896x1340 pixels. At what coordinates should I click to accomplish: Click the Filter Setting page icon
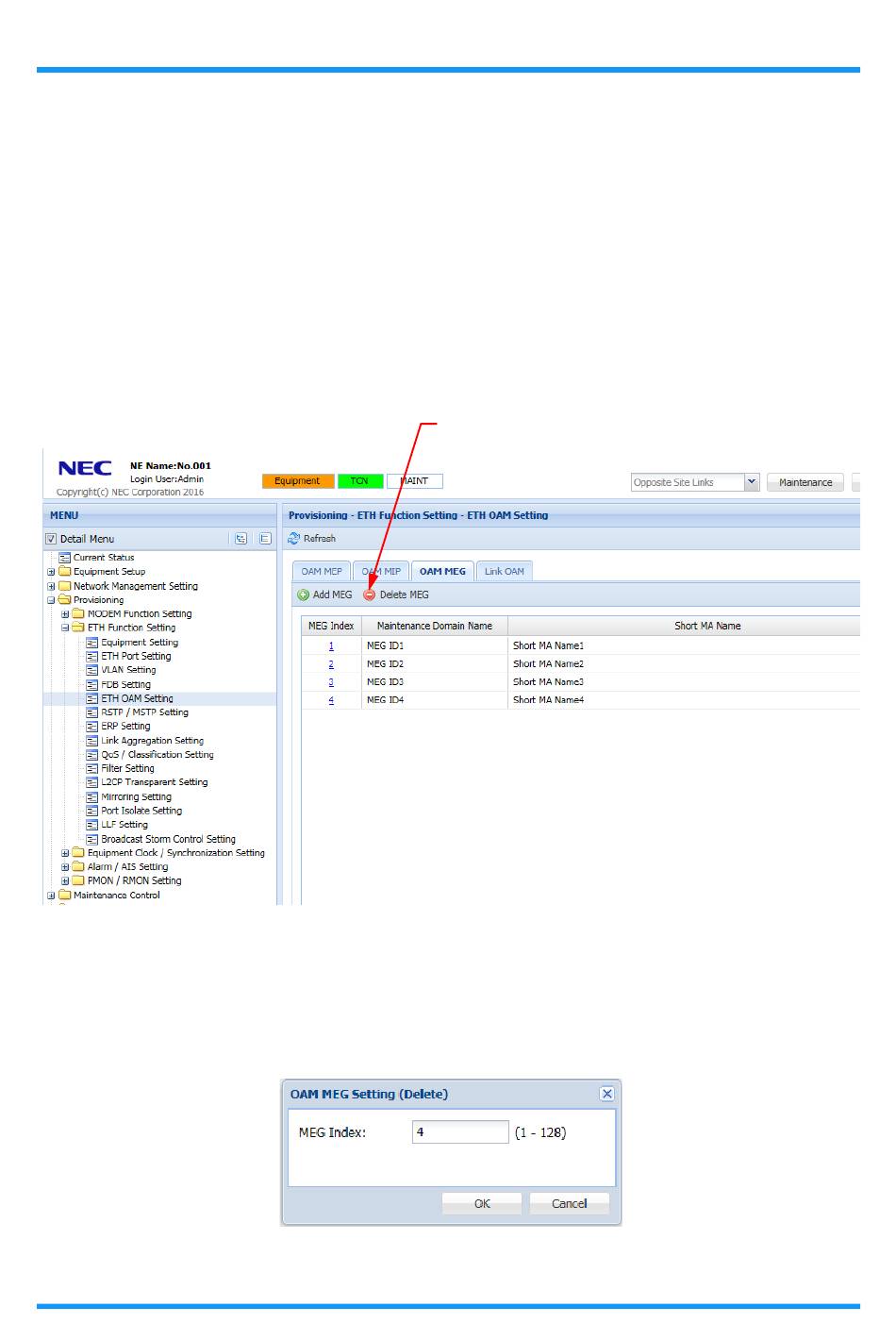tap(92, 769)
